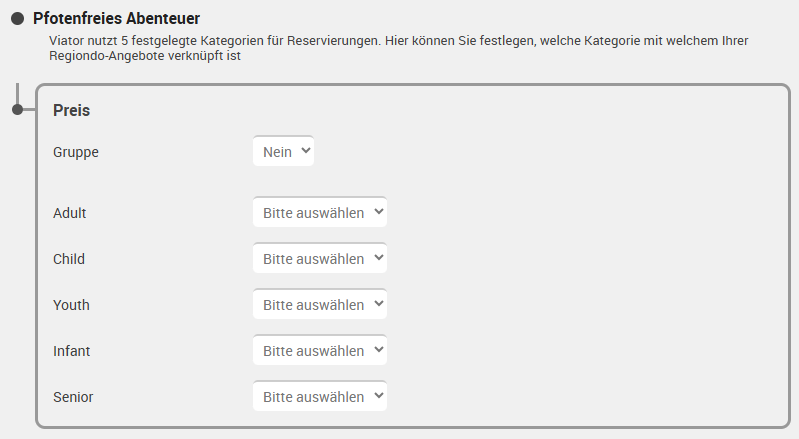Viewport: 799px width, 439px height.
Task: Open the Senior category dropdown
Action: 320,396
